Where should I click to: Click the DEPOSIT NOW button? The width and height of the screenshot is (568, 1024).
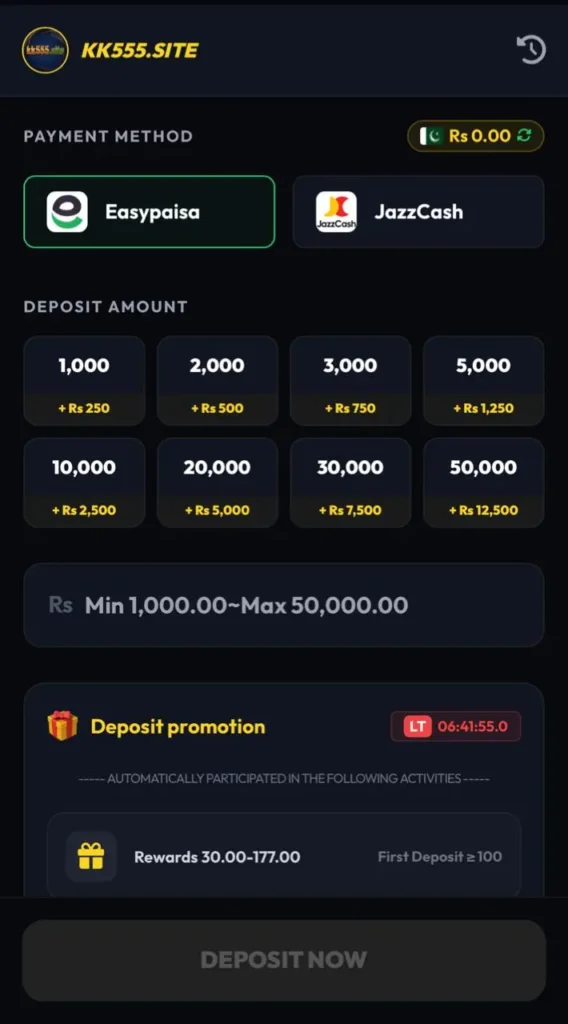tap(284, 960)
